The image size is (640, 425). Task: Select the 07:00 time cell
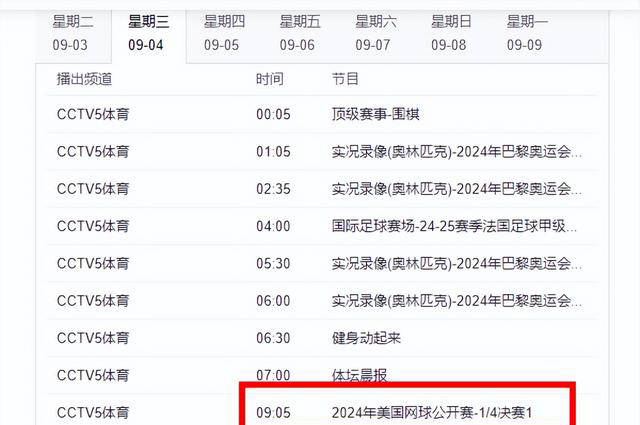point(273,375)
